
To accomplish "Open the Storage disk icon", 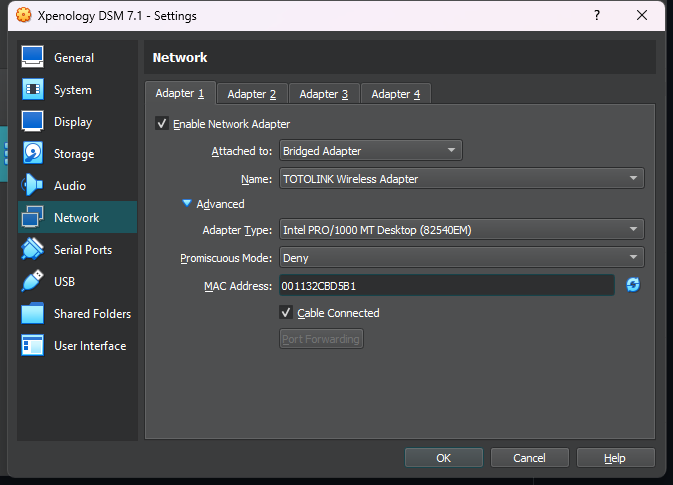I will 32,153.
